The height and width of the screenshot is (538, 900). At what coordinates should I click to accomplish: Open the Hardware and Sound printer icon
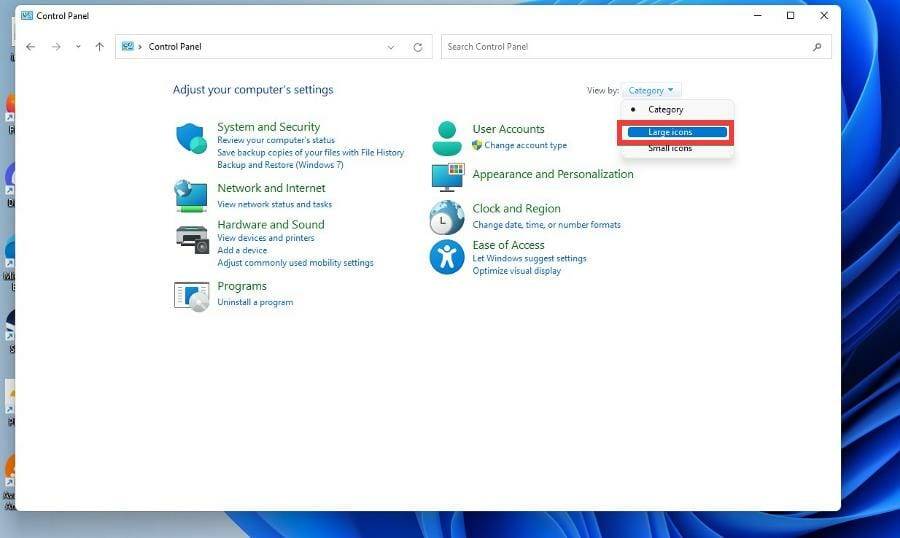pyautogui.click(x=191, y=238)
